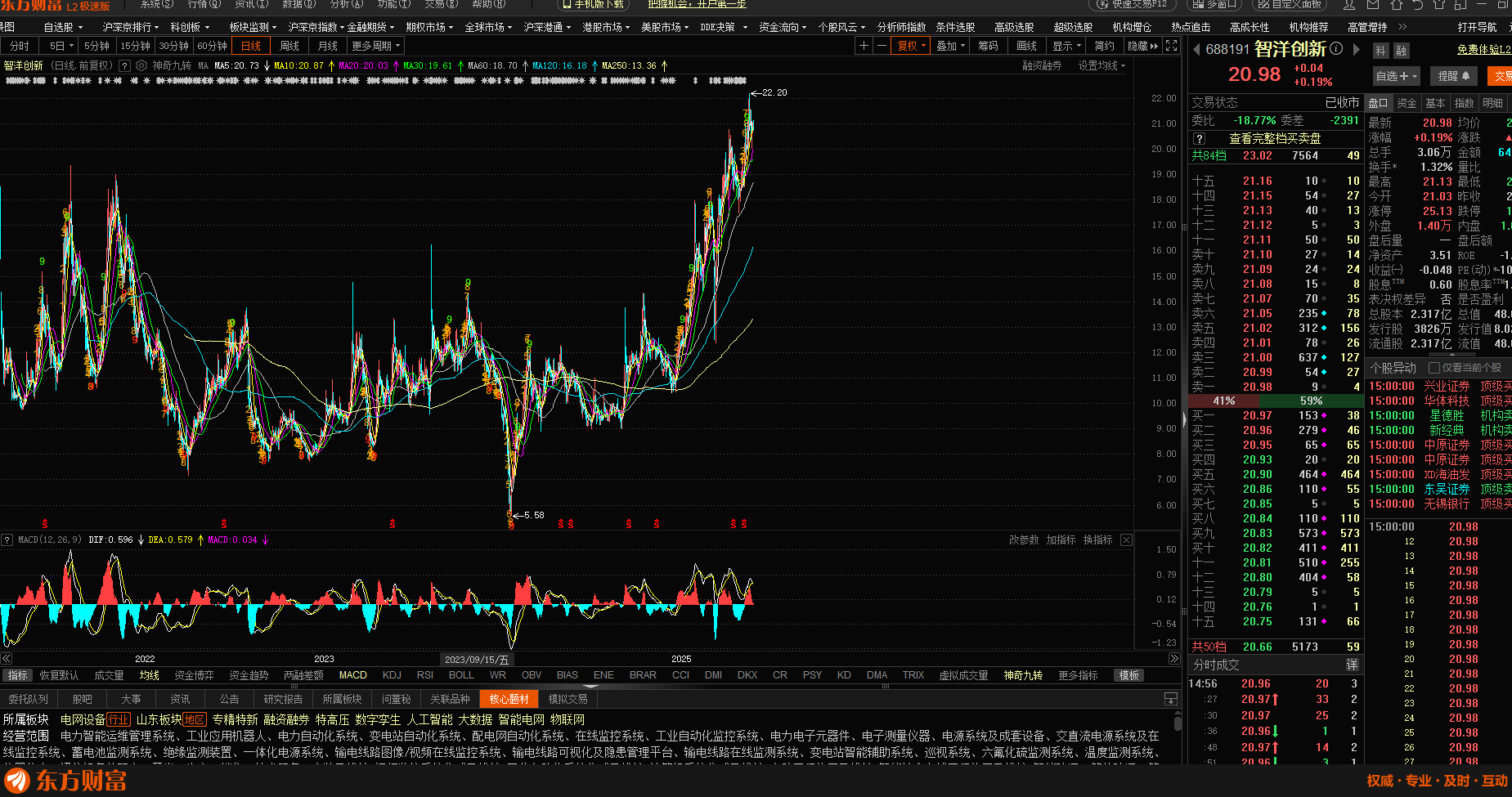The image size is (1512, 797).
Task: Switch to 30分钟 period
Action: point(173,46)
